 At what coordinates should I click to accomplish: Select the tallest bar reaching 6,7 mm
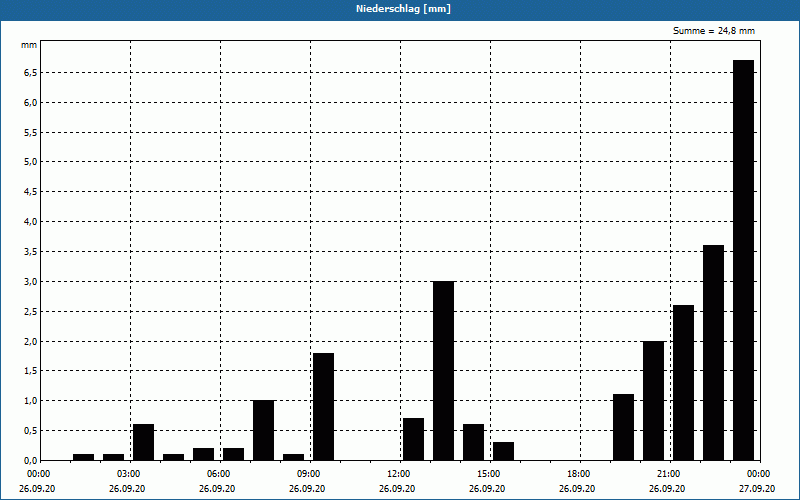pyautogui.click(x=743, y=260)
